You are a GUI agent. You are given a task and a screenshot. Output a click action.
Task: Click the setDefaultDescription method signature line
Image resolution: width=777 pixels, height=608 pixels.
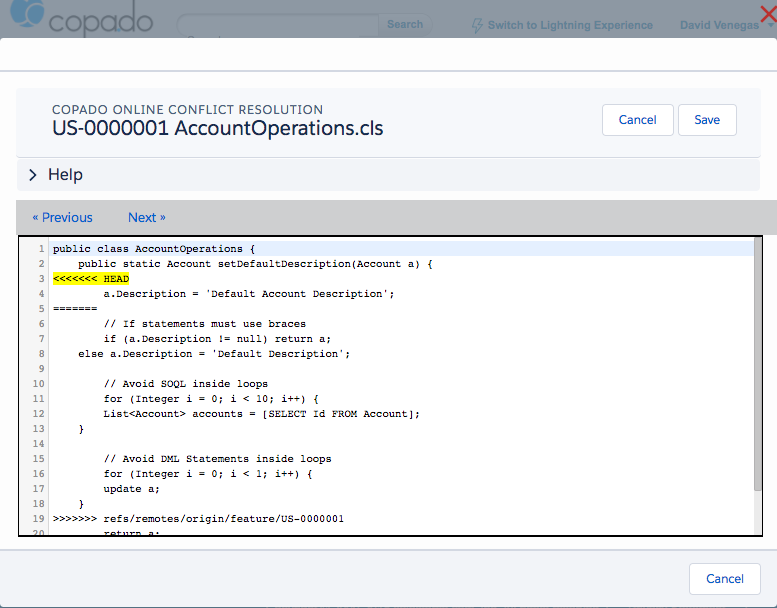[x=255, y=264]
